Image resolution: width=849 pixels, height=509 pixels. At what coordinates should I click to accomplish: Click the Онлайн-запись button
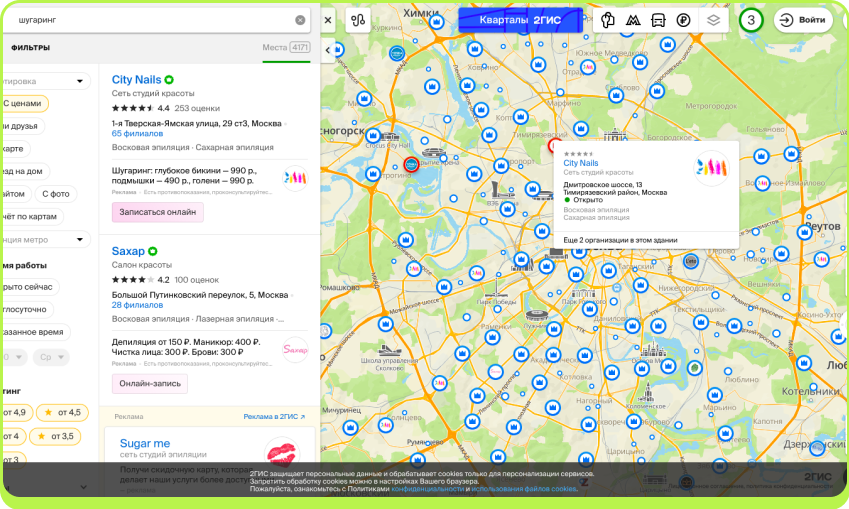tap(150, 383)
